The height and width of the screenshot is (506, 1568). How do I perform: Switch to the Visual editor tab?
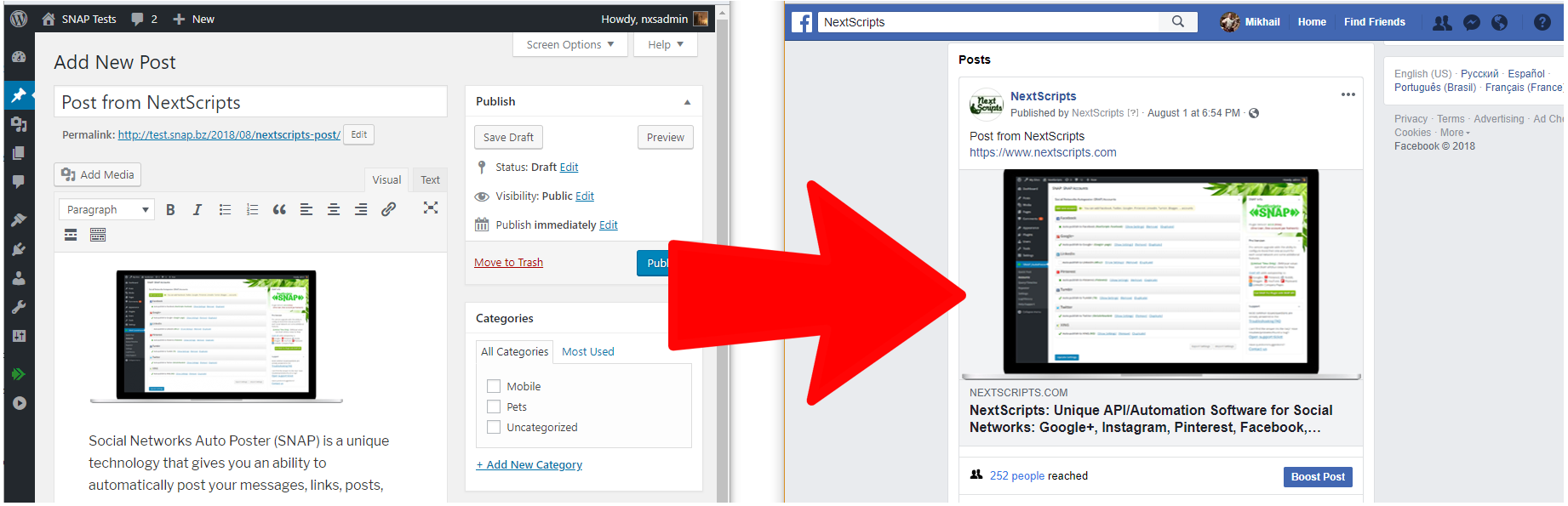386,179
